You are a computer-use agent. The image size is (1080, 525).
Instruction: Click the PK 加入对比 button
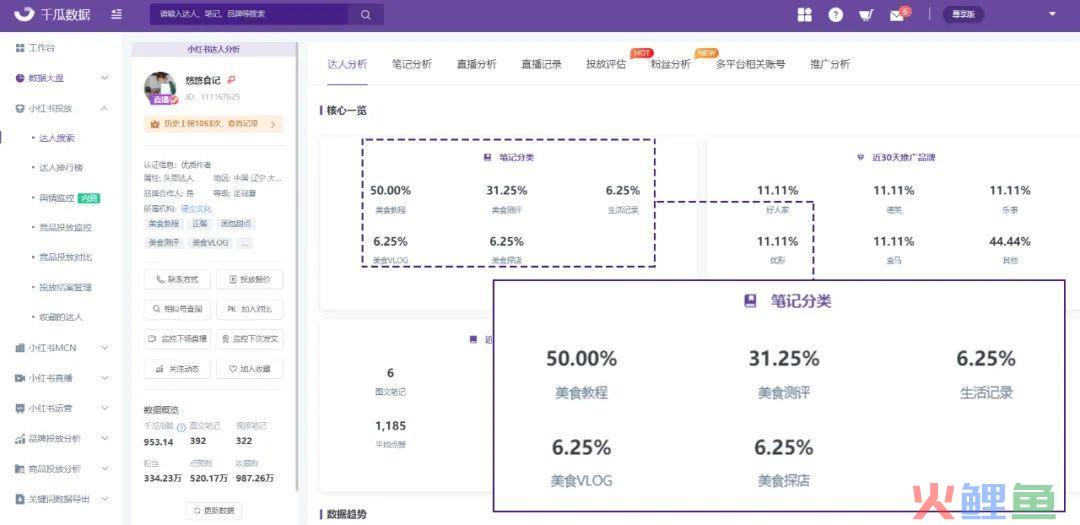coord(249,309)
